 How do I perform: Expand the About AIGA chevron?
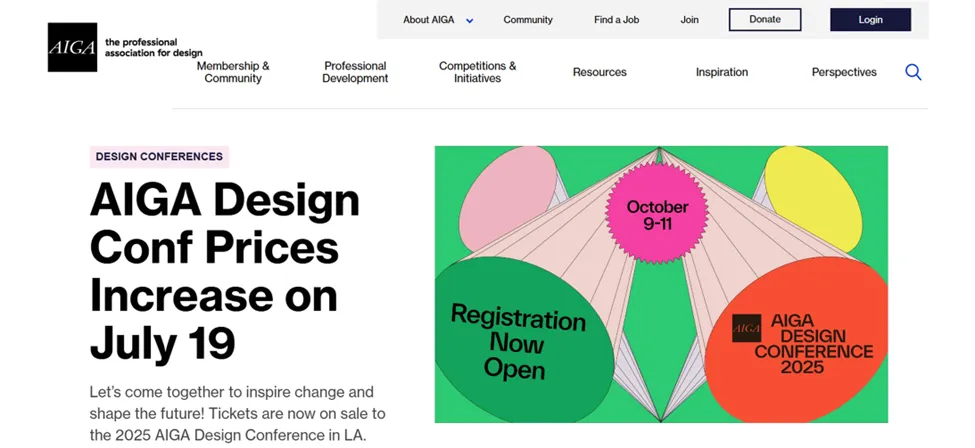point(469,21)
